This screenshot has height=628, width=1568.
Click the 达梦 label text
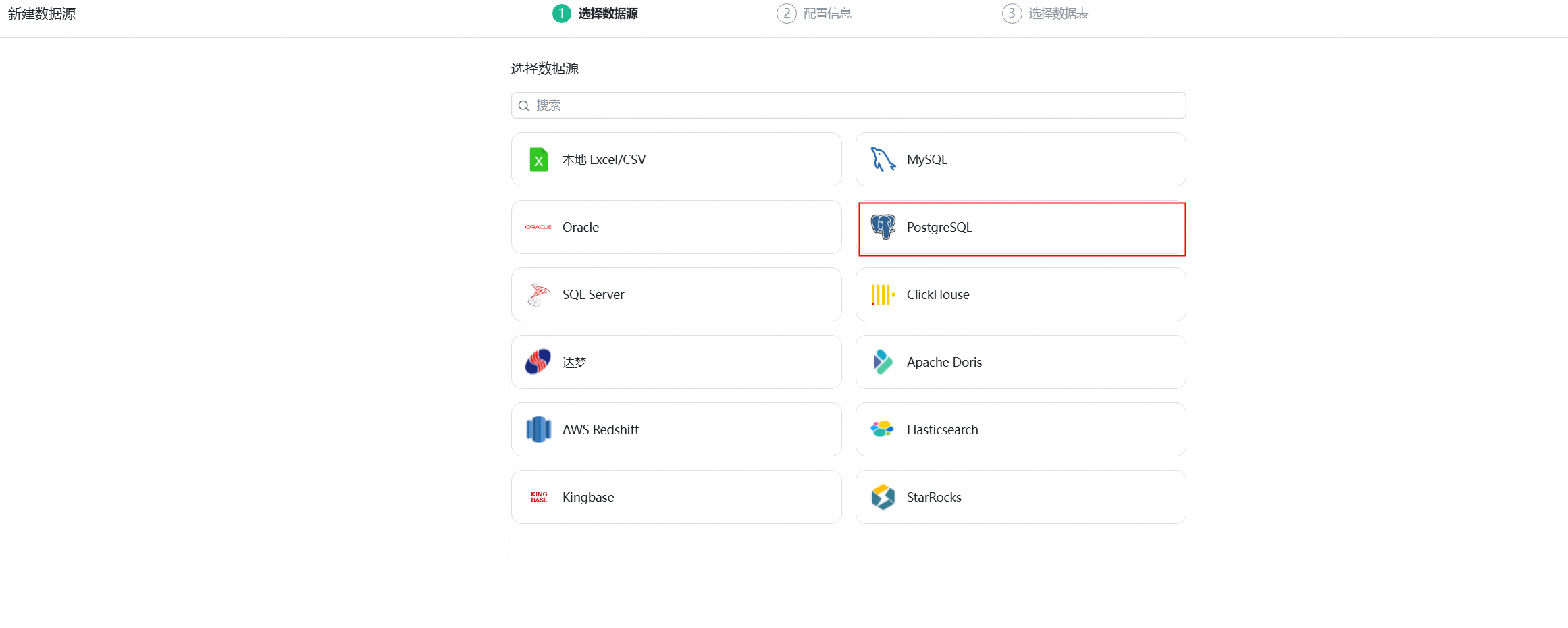click(575, 362)
